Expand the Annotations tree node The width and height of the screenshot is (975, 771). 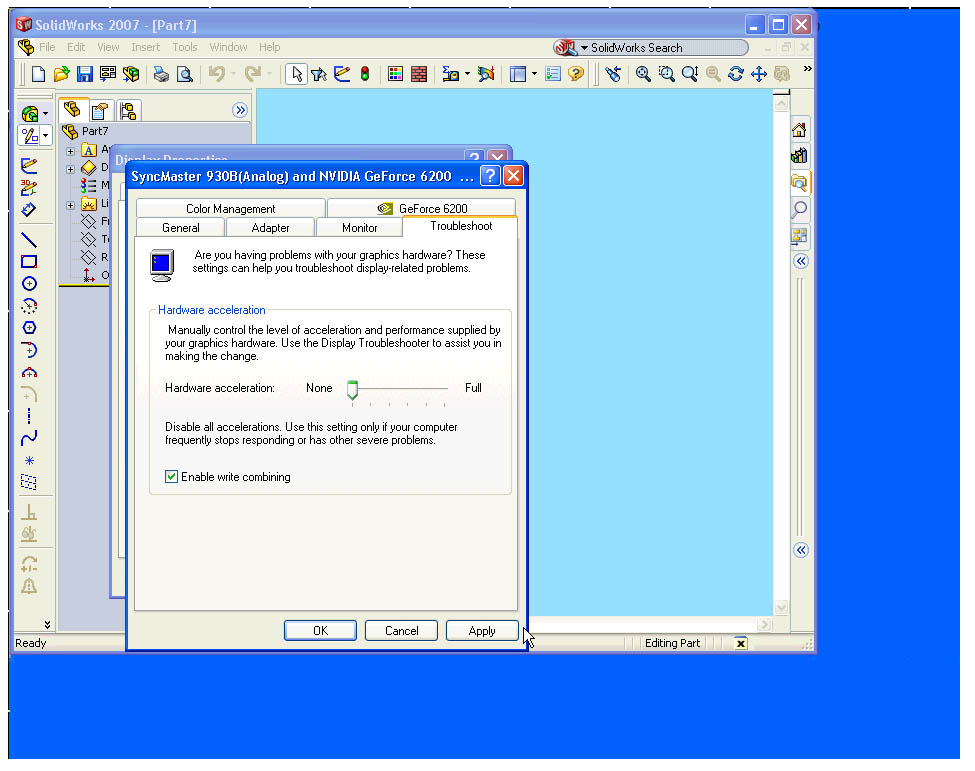coord(70,151)
